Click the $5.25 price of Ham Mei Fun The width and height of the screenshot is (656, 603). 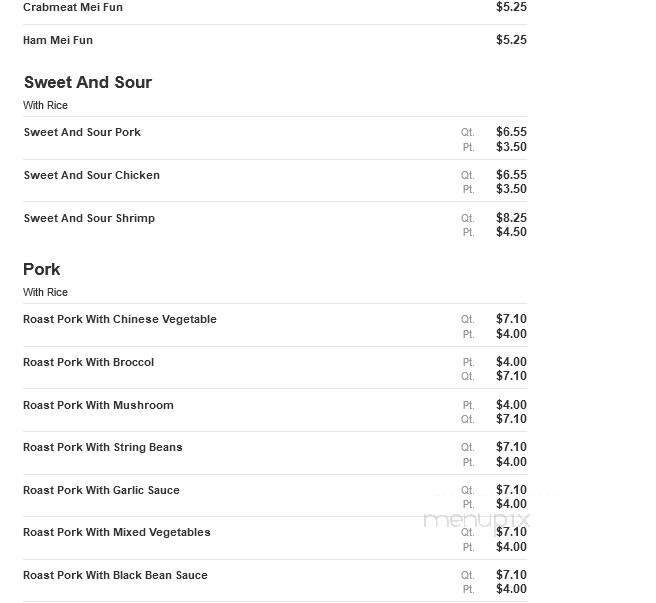coord(511,40)
